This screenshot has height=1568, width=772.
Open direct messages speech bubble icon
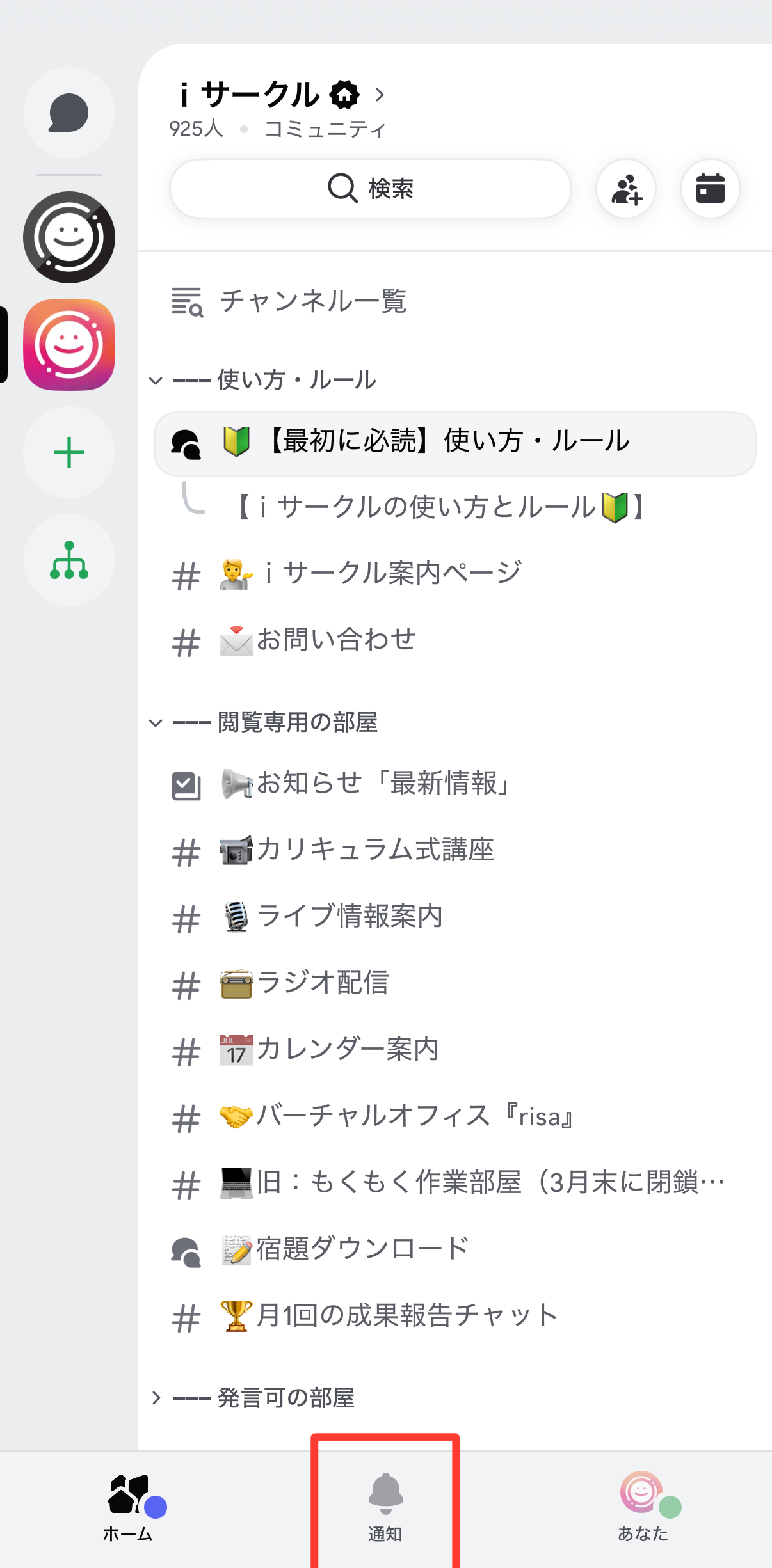tap(68, 113)
